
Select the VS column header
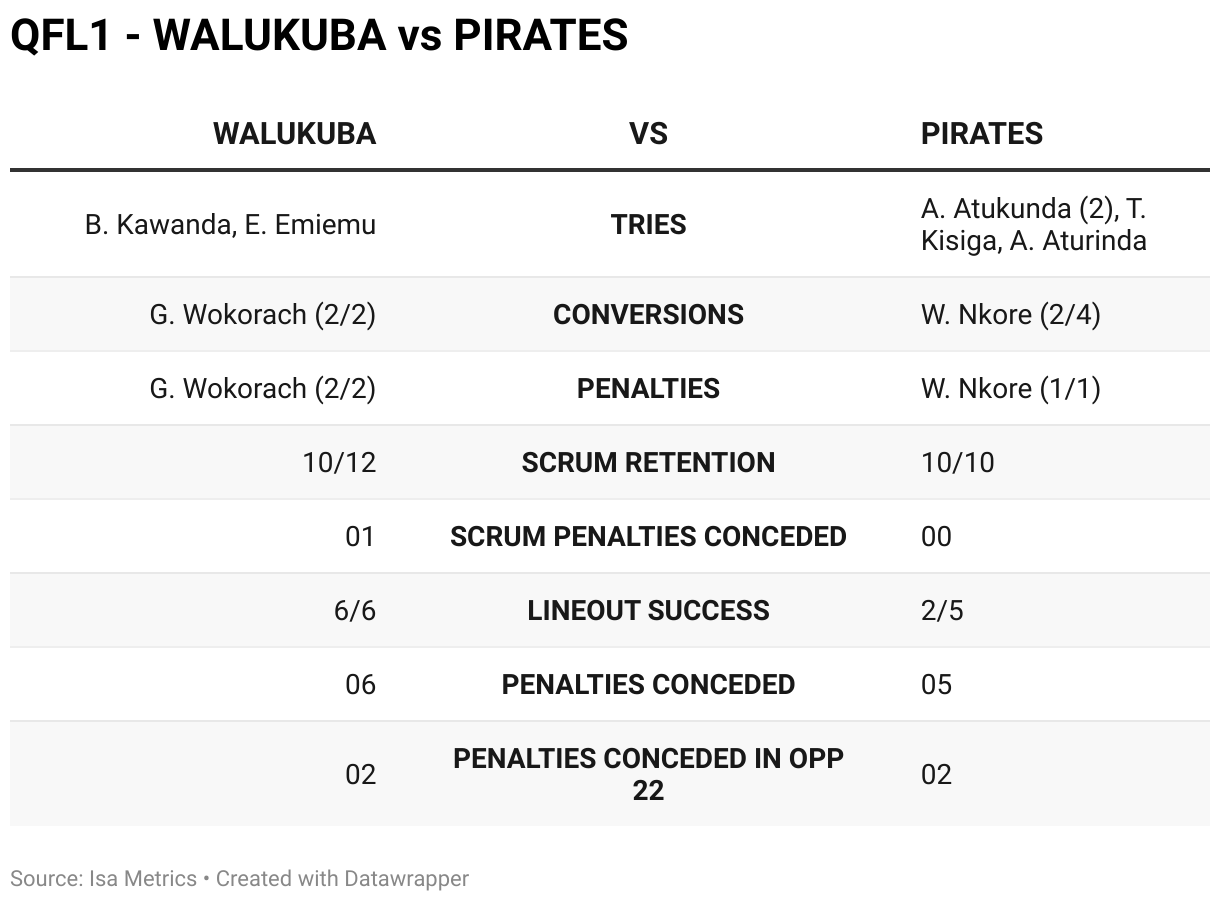tap(648, 134)
